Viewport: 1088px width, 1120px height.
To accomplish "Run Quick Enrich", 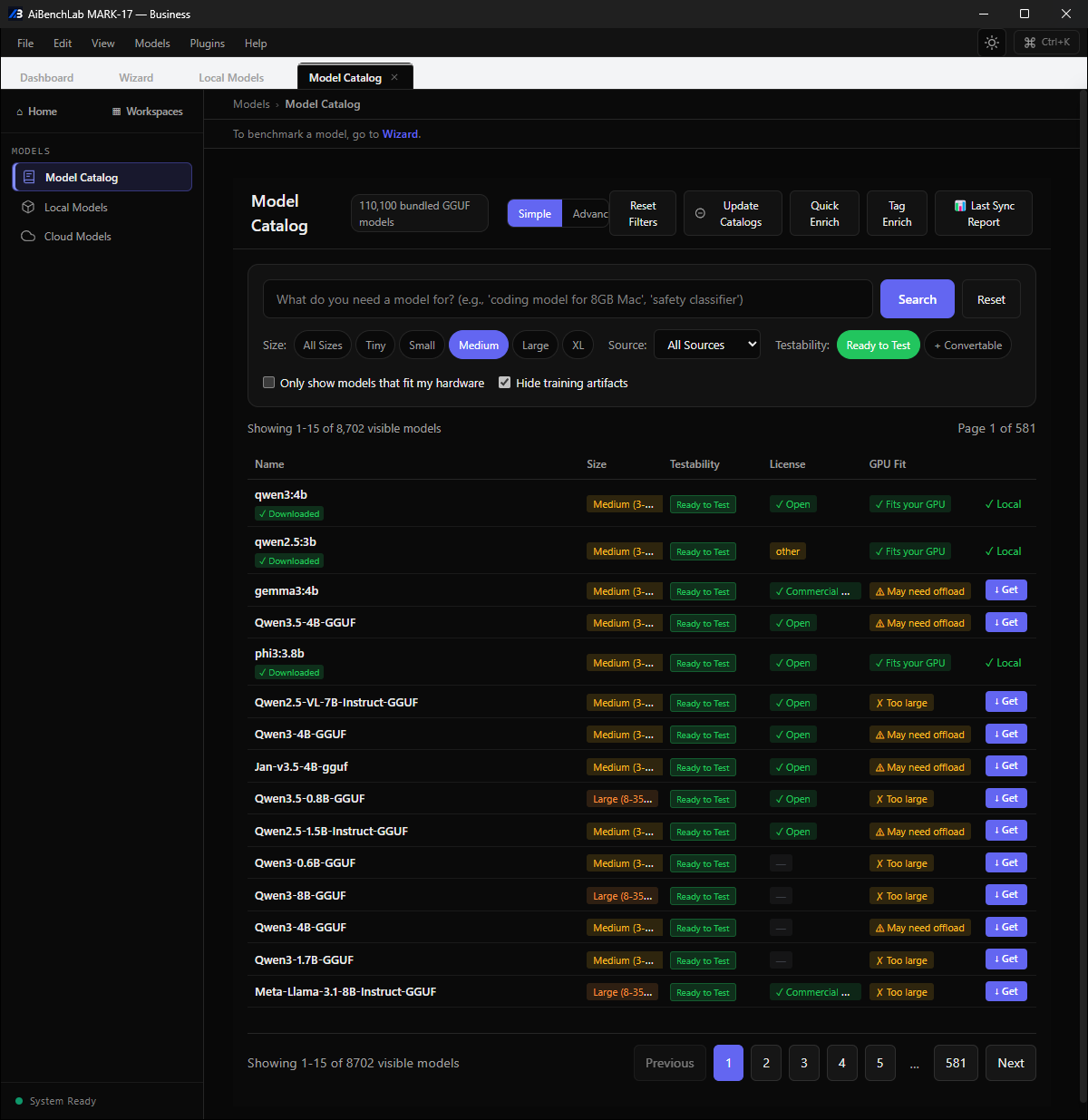I will pos(824,213).
